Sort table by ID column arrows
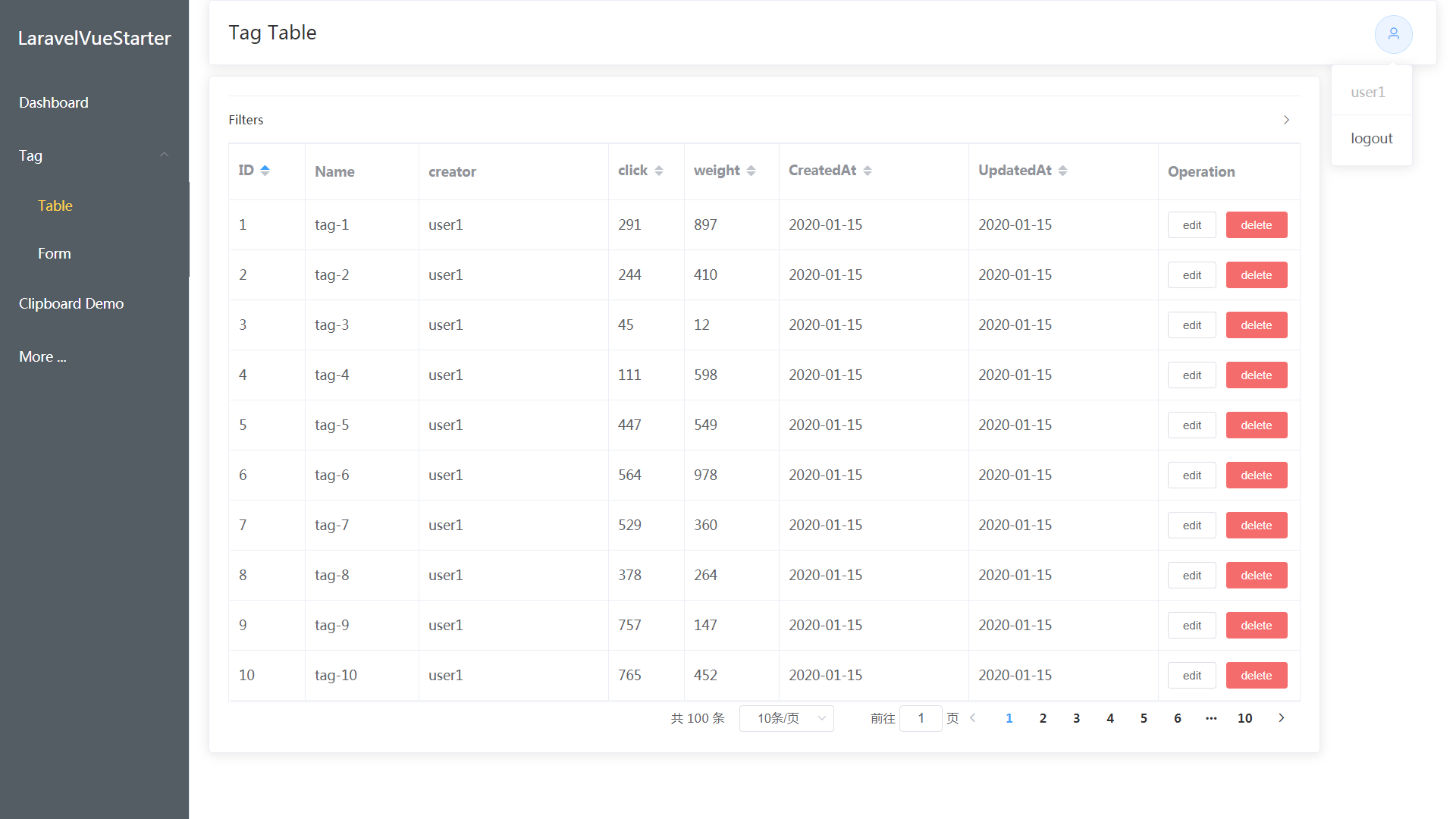Screen dimensions: 1456x819 pos(265,171)
